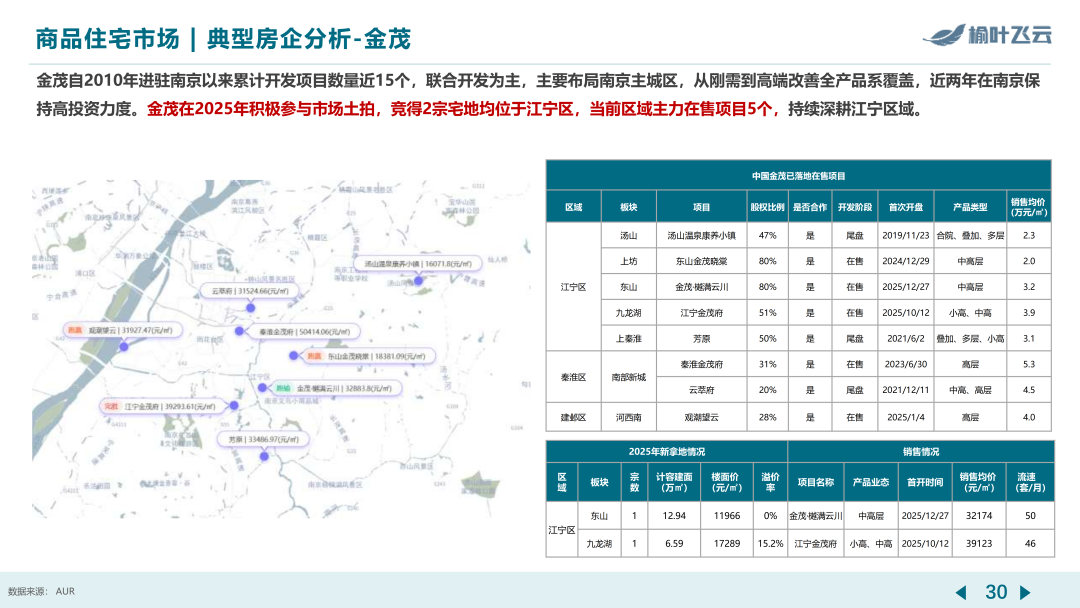The width and height of the screenshot is (1080, 608).
Task: Click the 溢价率 column header
Action: [770, 482]
